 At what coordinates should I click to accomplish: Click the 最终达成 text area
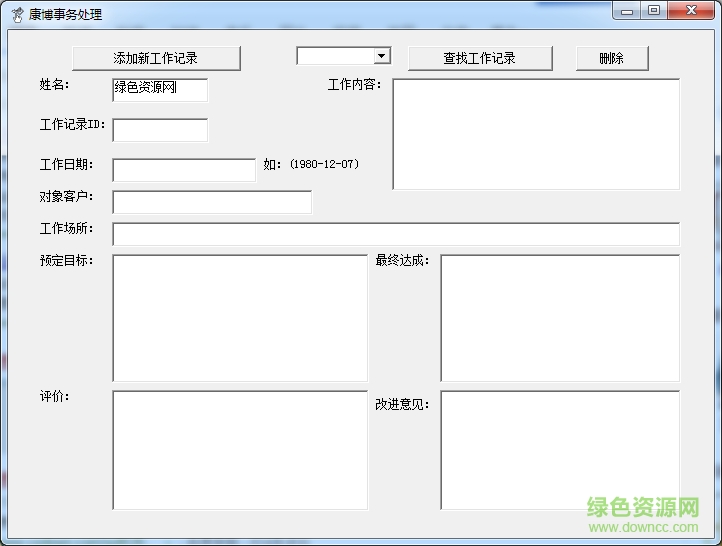[x=560, y=318]
